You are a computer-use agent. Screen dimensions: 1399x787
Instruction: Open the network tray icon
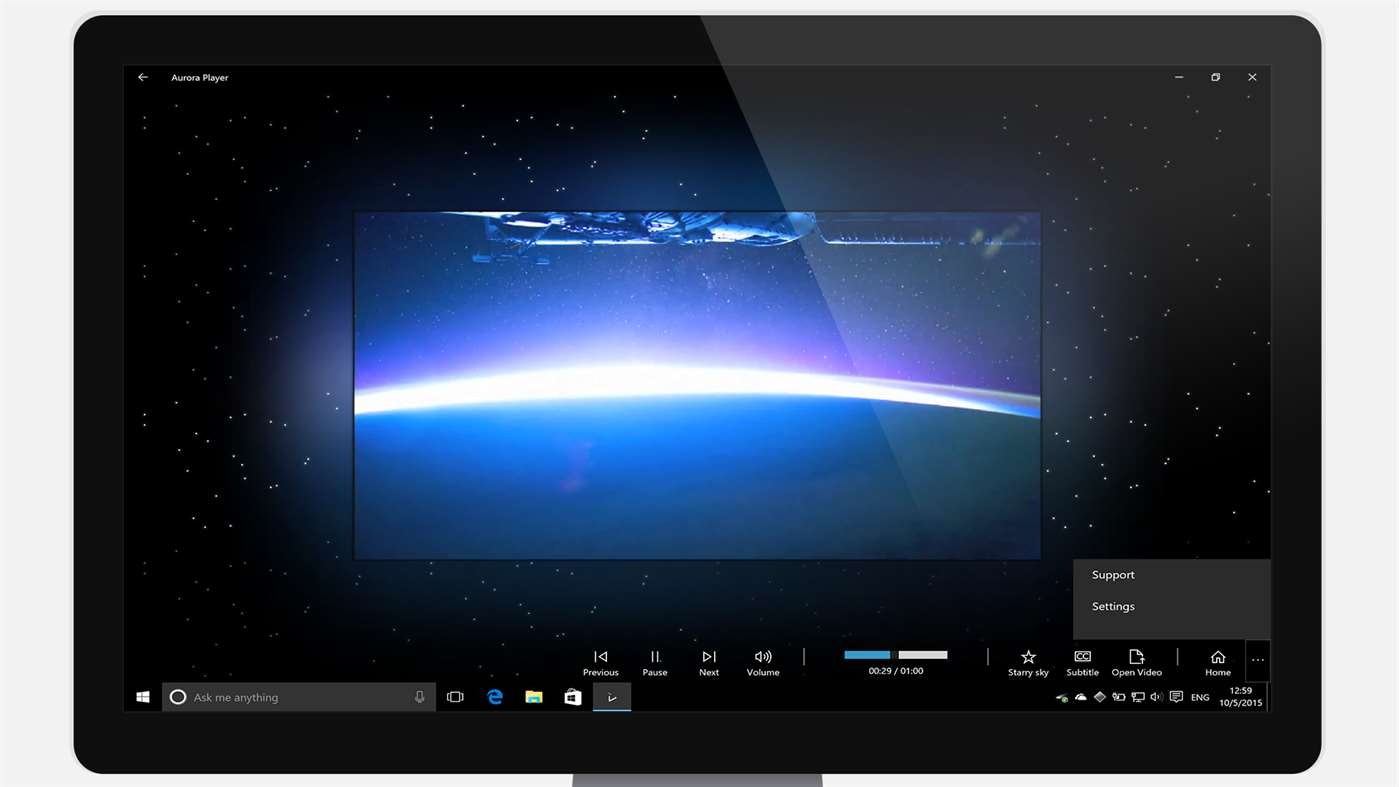1138,697
